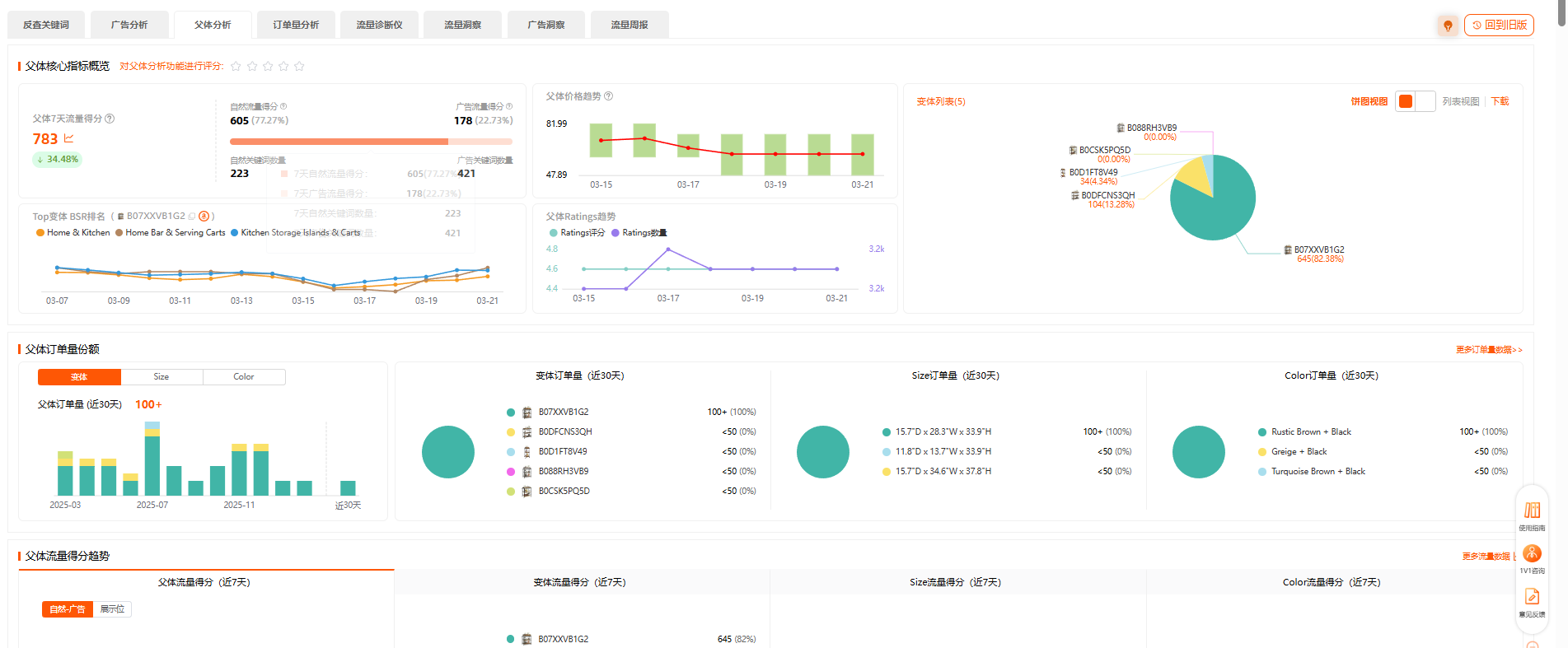Switch to the 展示位 option
The image size is (1568, 648).
[x=112, y=609]
